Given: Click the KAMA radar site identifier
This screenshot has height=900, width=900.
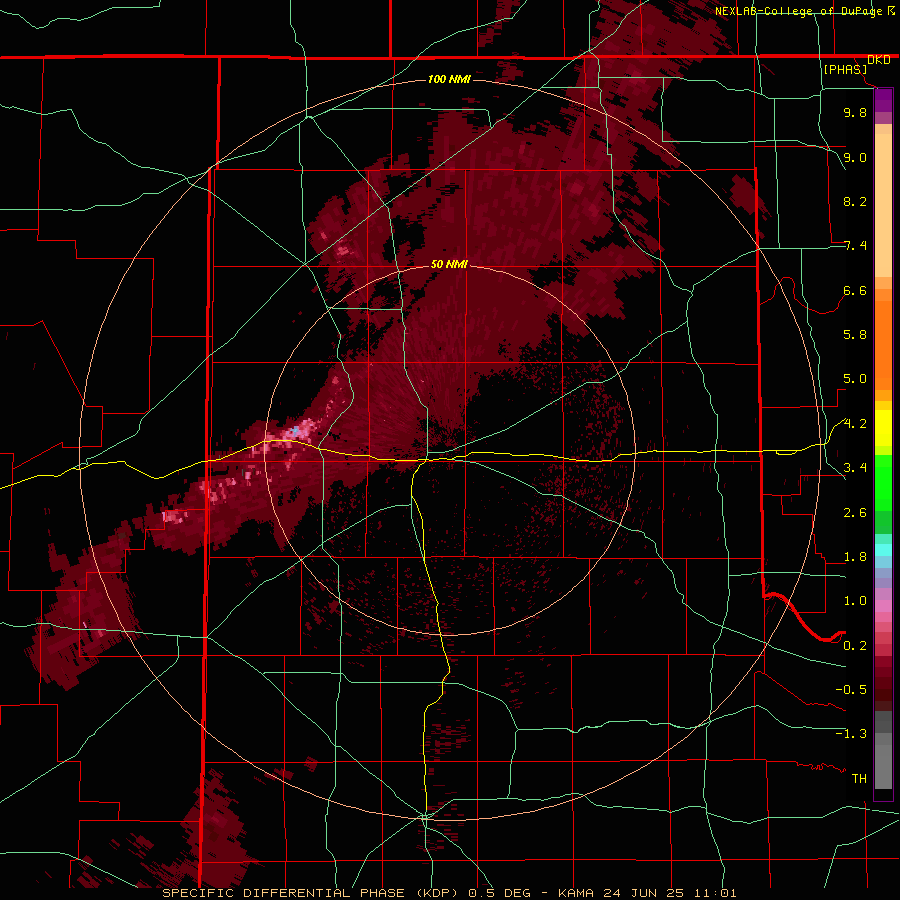Looking at the screenshot, I should [576, 893].
